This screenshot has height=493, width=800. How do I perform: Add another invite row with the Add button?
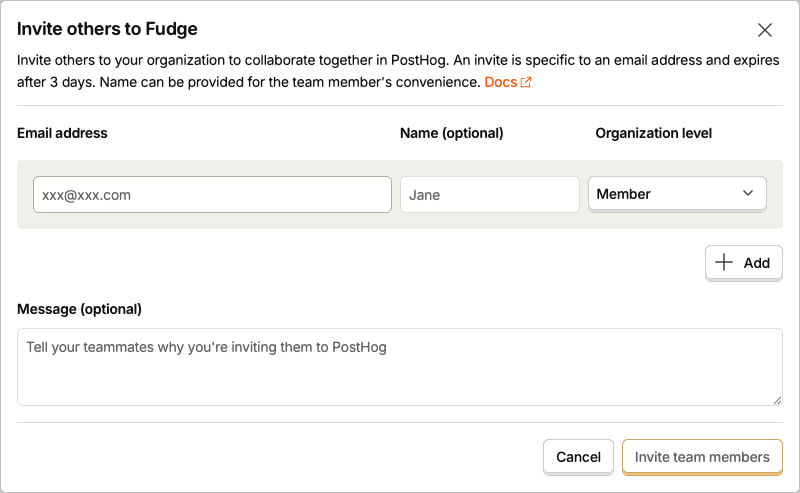pyautogui.click(x=743, y=263)
